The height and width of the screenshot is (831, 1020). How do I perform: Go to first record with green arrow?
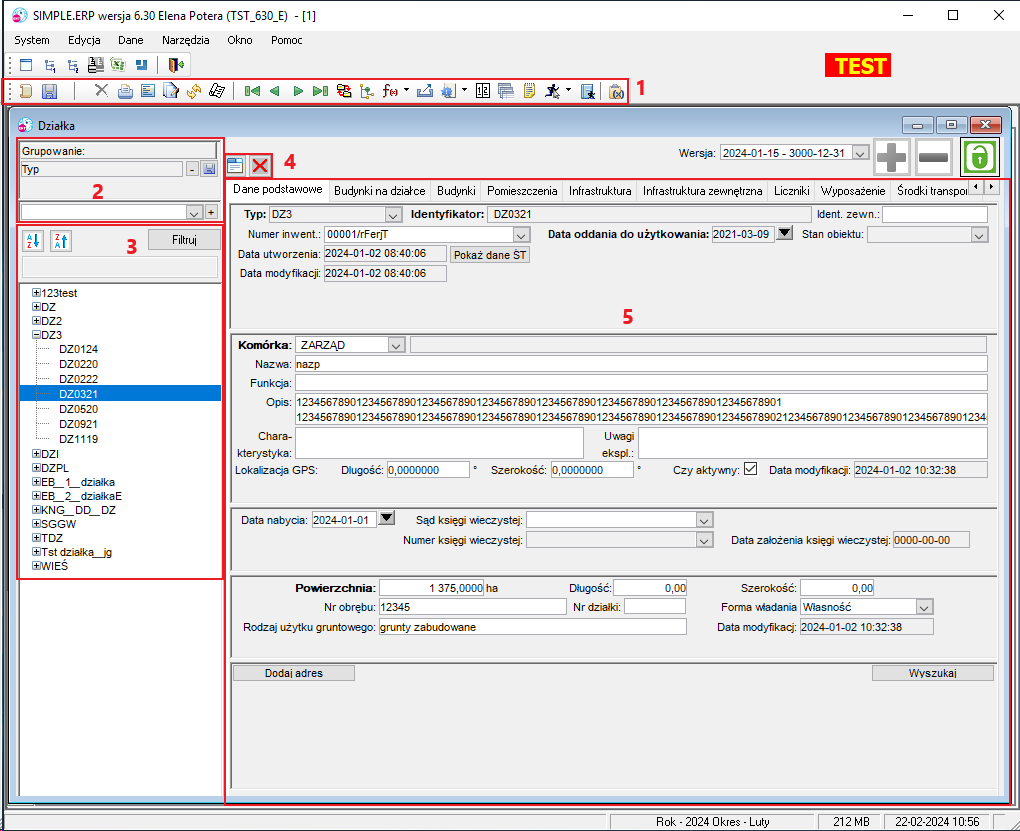(252, 91)
